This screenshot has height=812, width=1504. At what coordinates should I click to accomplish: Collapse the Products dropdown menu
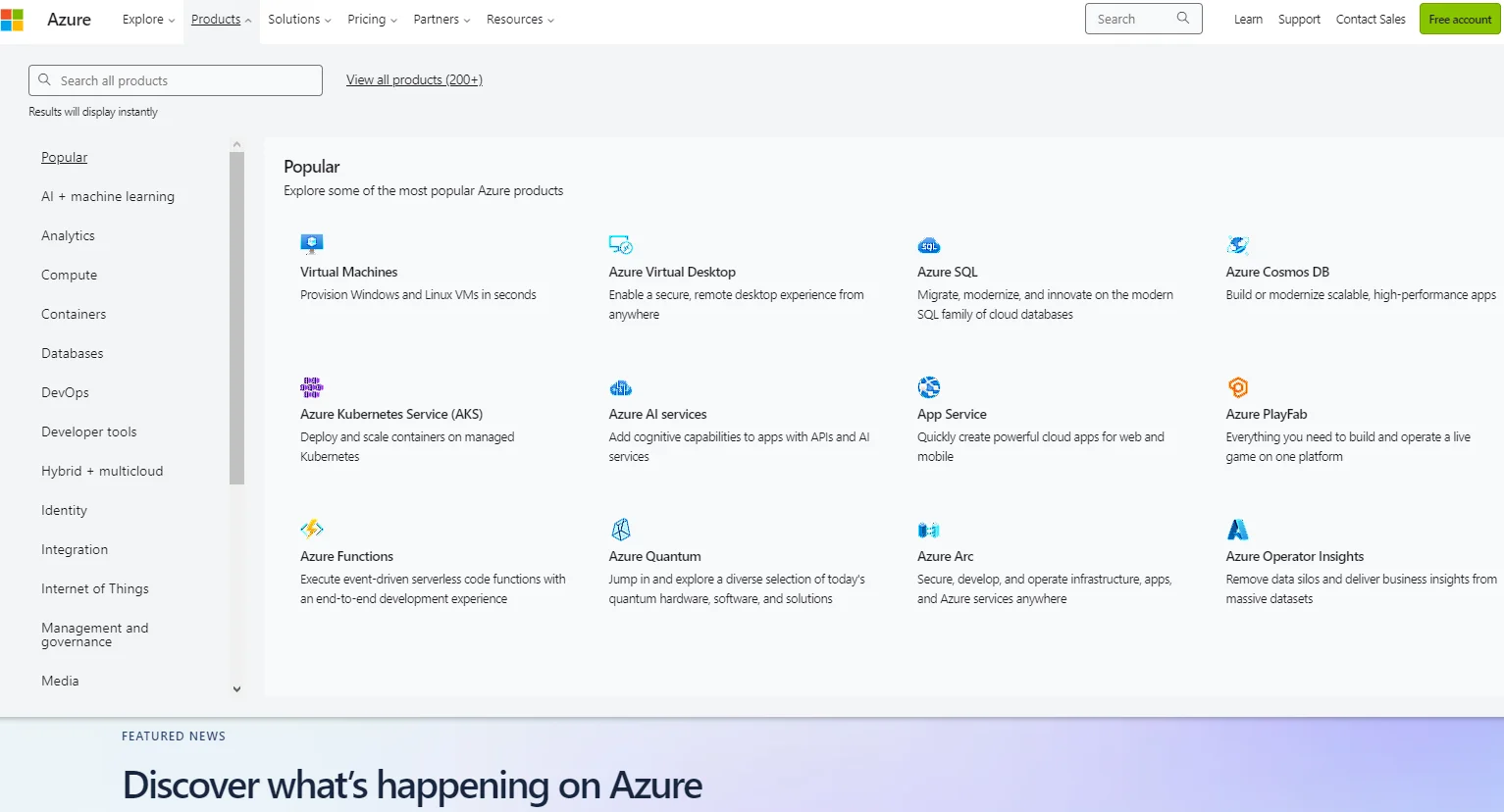coord(222,20)
